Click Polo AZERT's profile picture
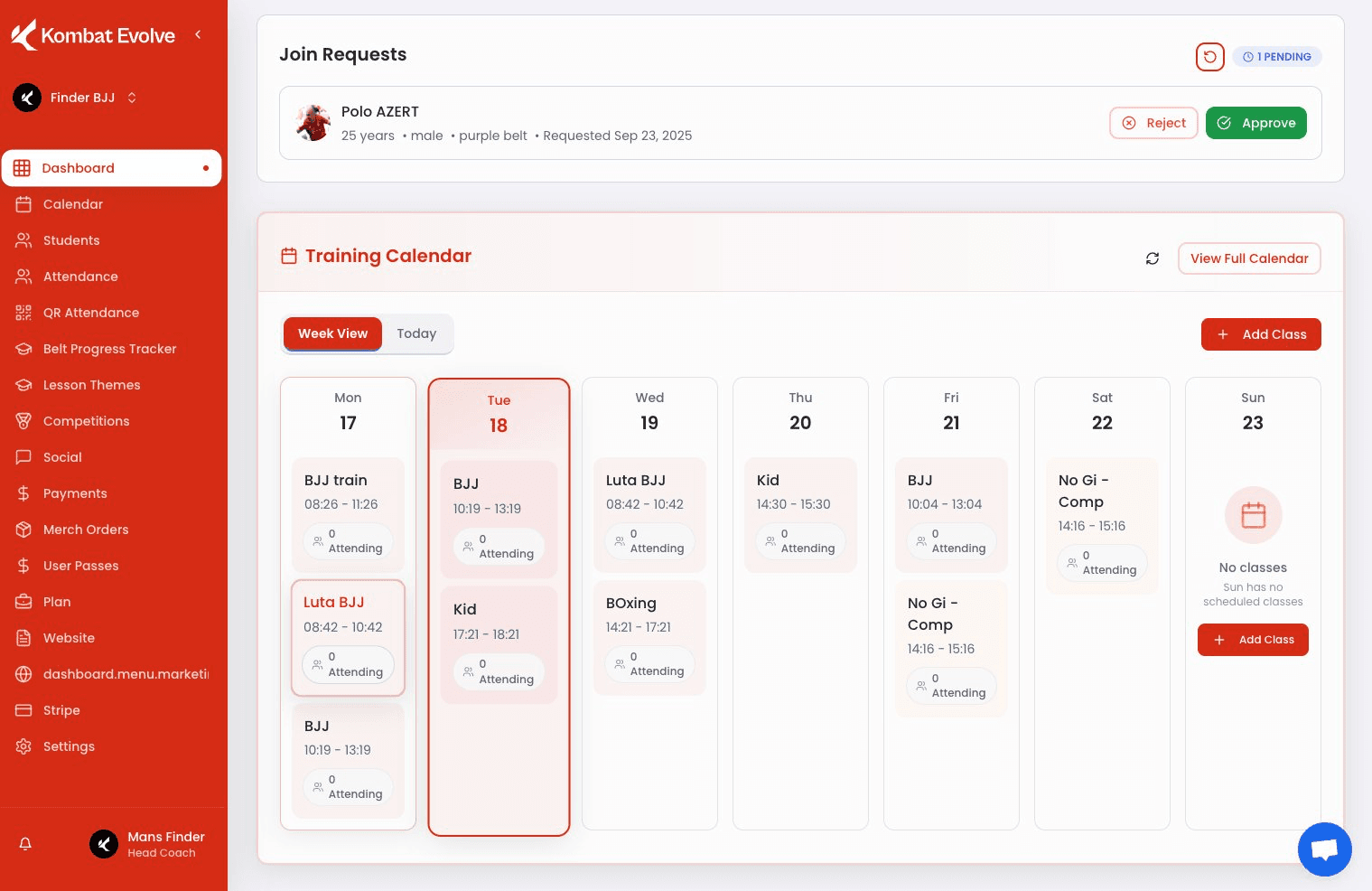 coord(313,123)
